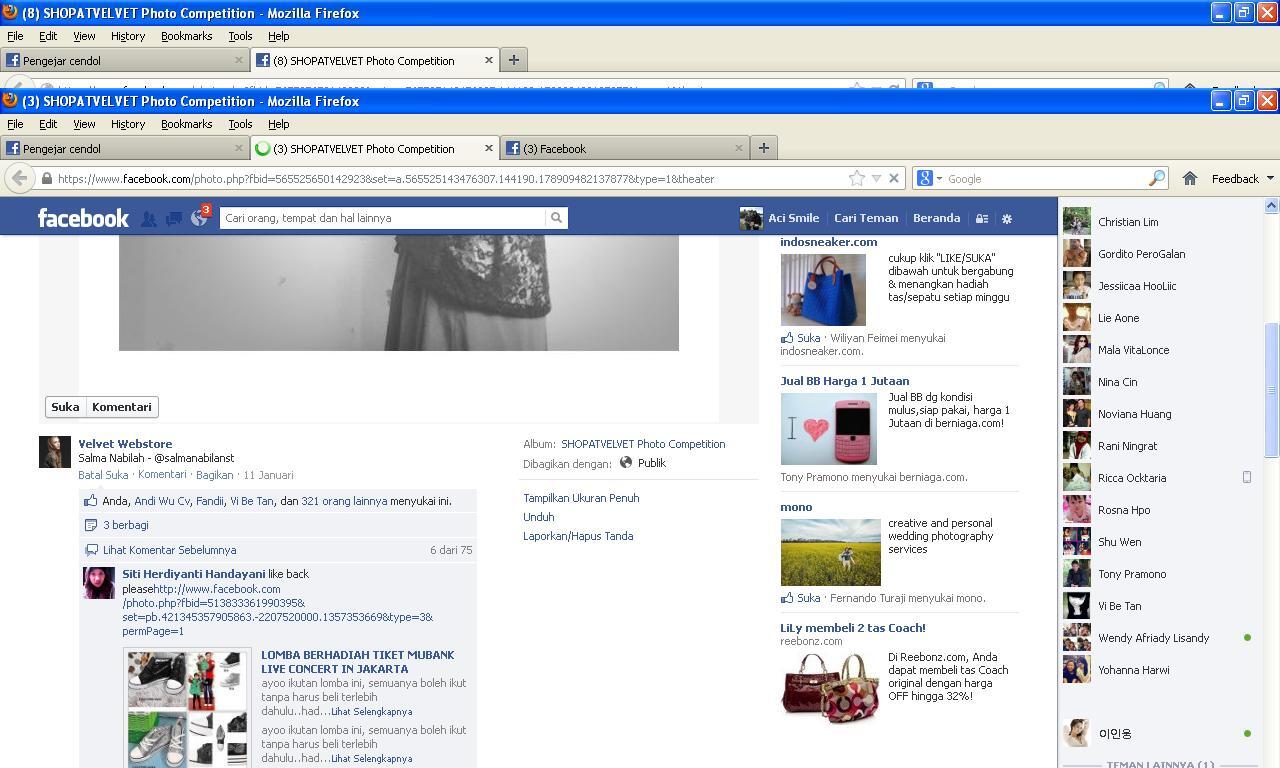
Task: Open the Google search engine dropdown
Action: point(928,178)
